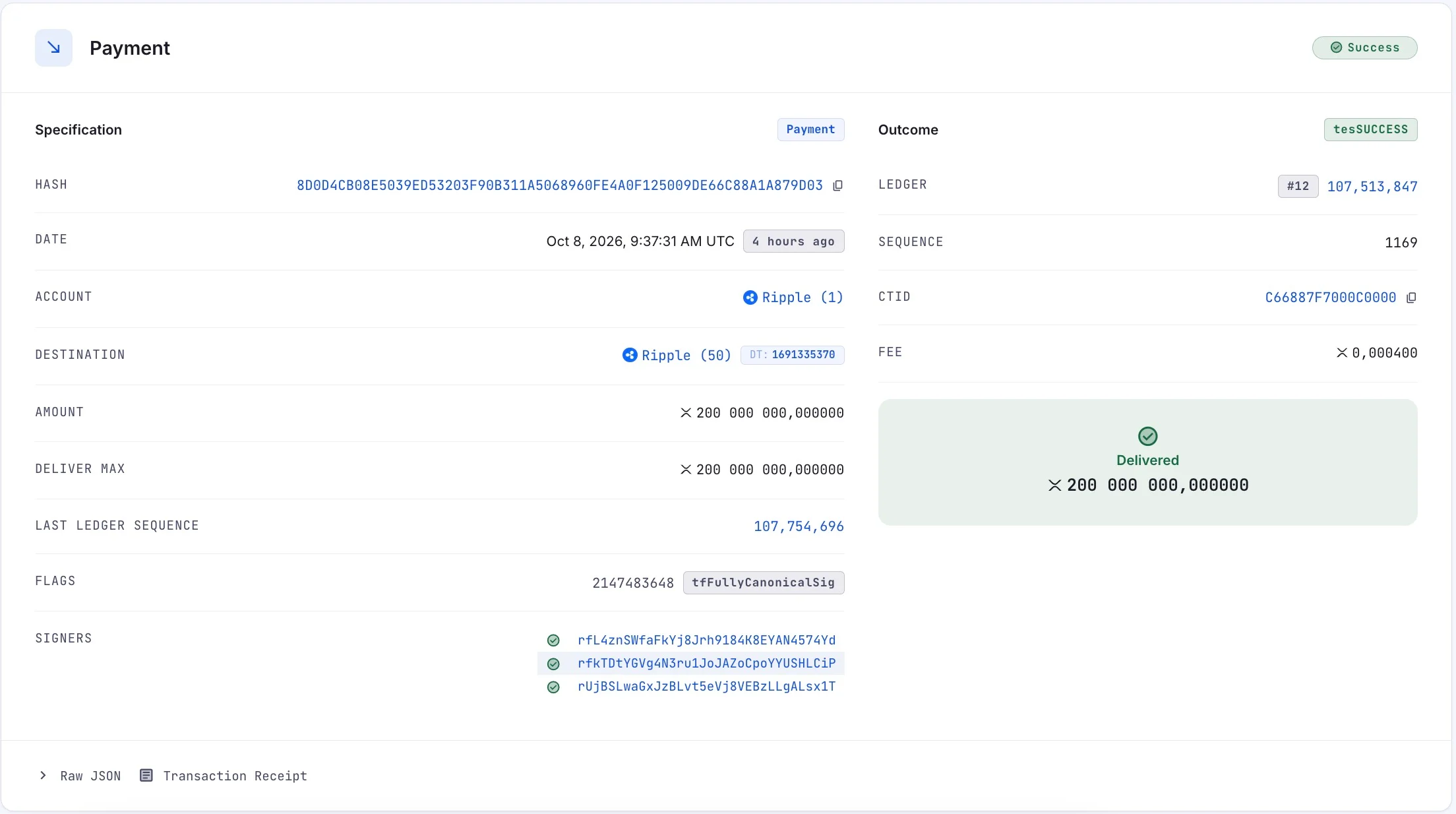Open the transaction hash link 8D0D4CB0...
This screenshot has width=1456, height=814.
pyautogui.click(x=560, y=185)
